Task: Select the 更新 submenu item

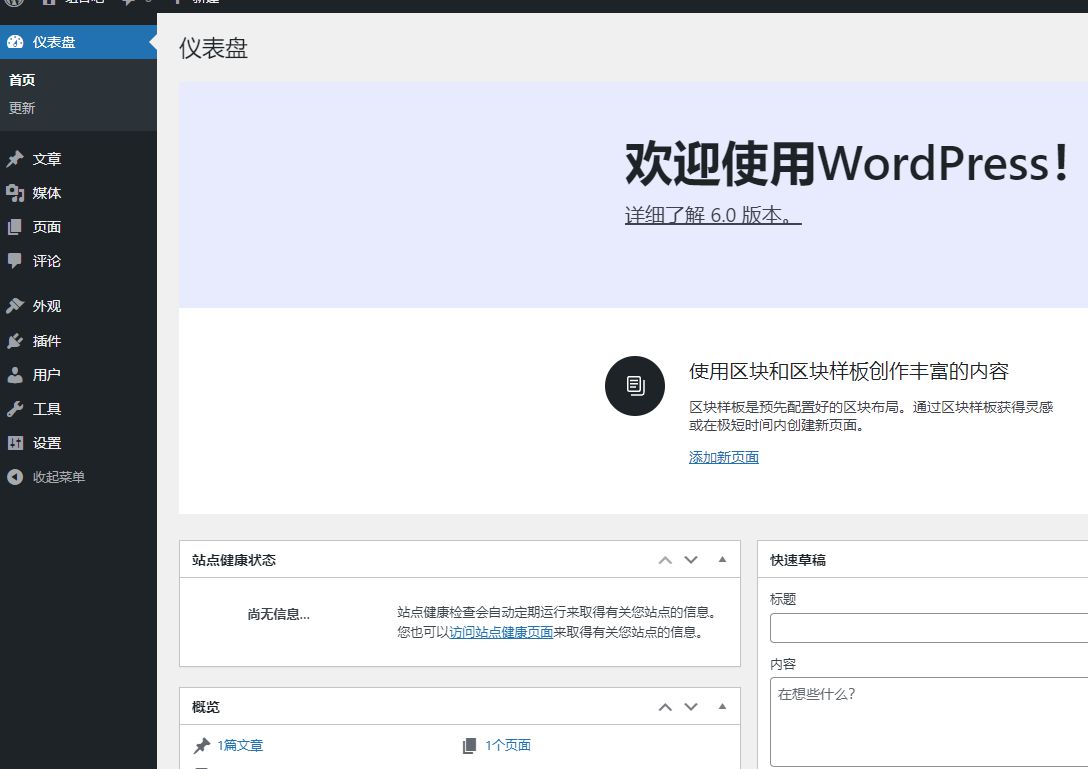Action: coord(22,108)
